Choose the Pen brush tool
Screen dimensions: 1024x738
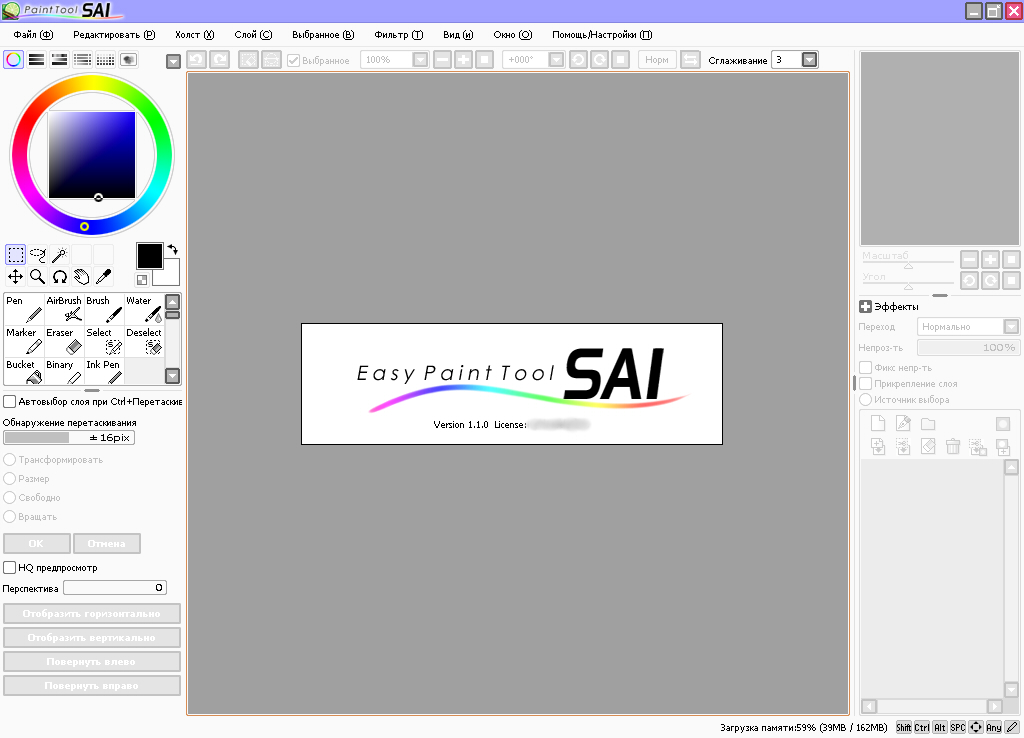(x=24, y=309)
